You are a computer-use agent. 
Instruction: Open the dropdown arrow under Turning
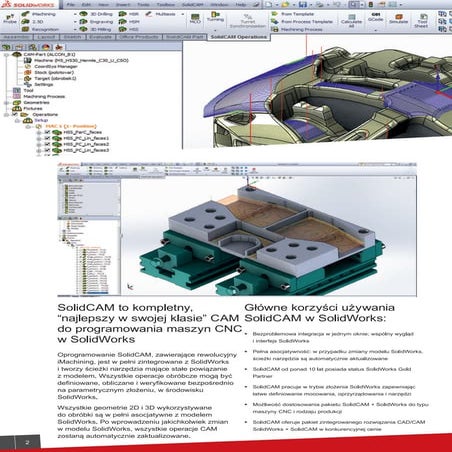point(215,30)
